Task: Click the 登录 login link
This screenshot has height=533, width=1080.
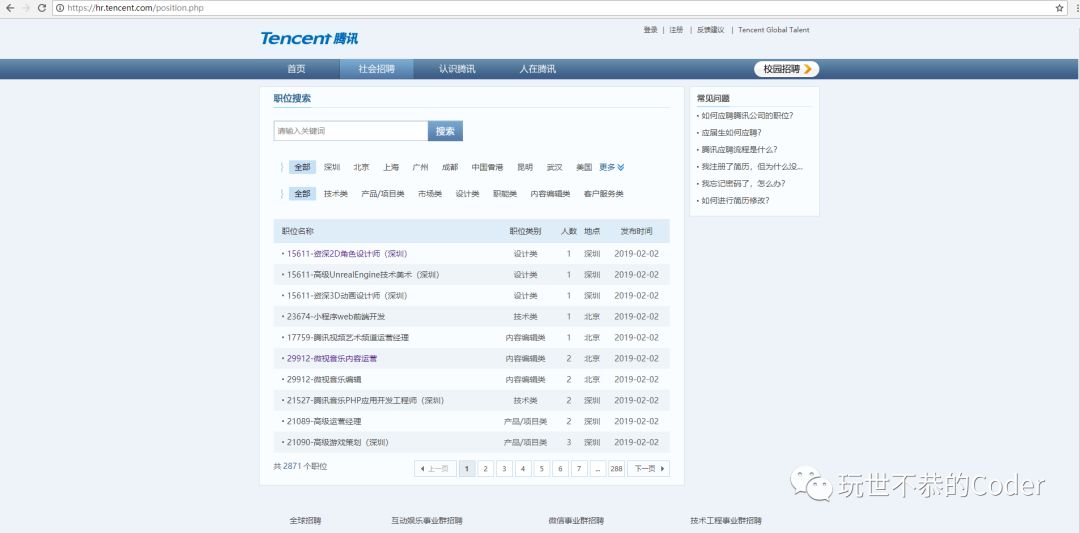Action: 650,30
